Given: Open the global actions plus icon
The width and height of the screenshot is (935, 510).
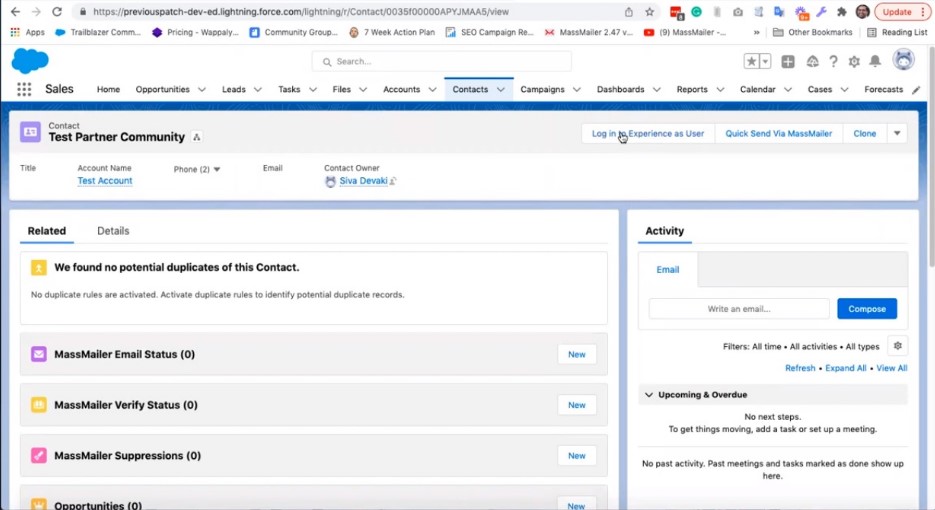Looking at the screenshot, I should pyautogui.click(x=788, y=61).
